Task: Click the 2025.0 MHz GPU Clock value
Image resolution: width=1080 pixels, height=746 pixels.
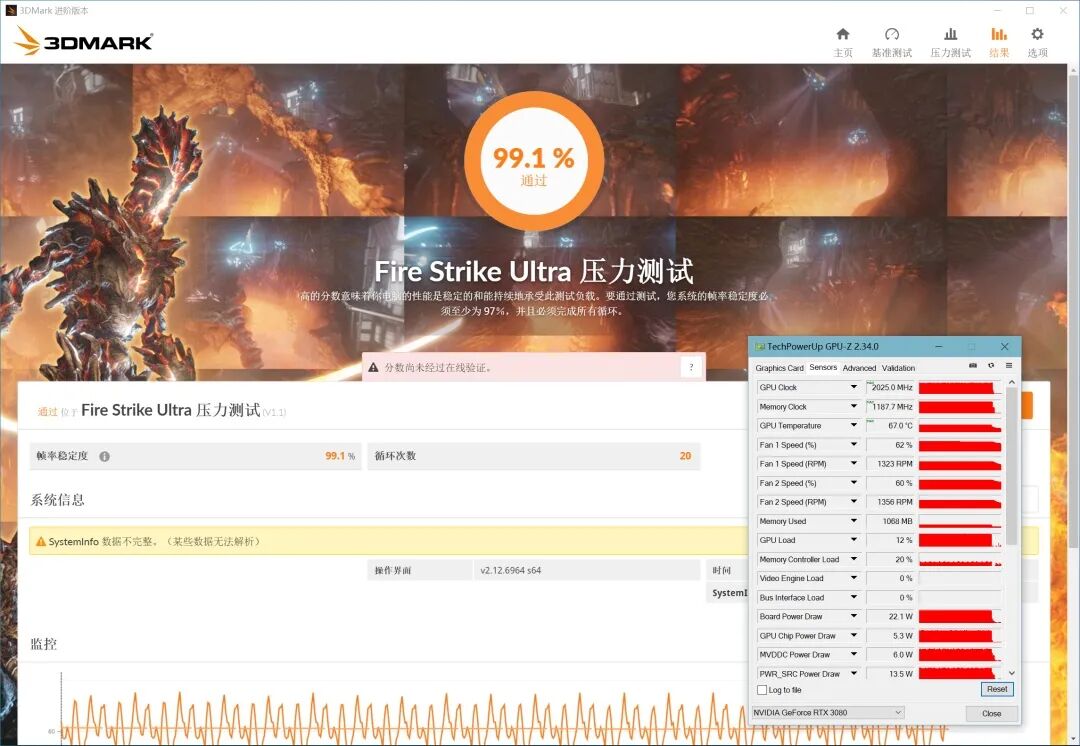Action: (891, 387)
